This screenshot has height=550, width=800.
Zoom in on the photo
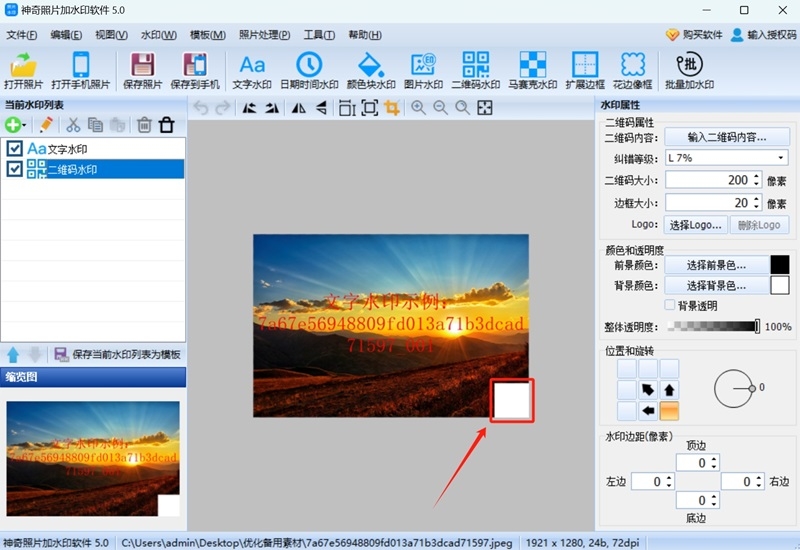click(418, 108)
